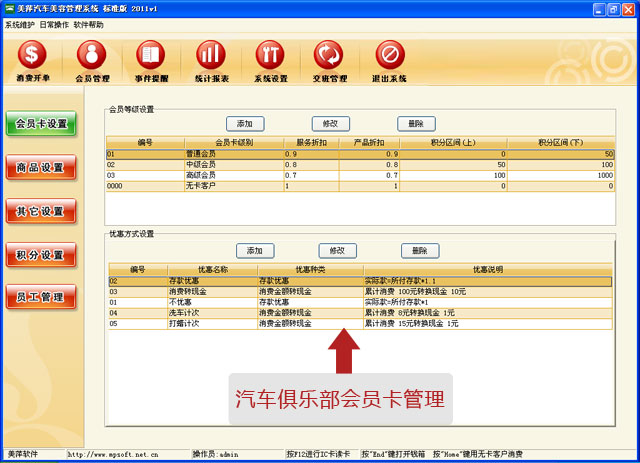Screen dimensions: 640x463
Task: Click 修改 in the 优惠方式设置 panel
Action: tap(337, 251)
